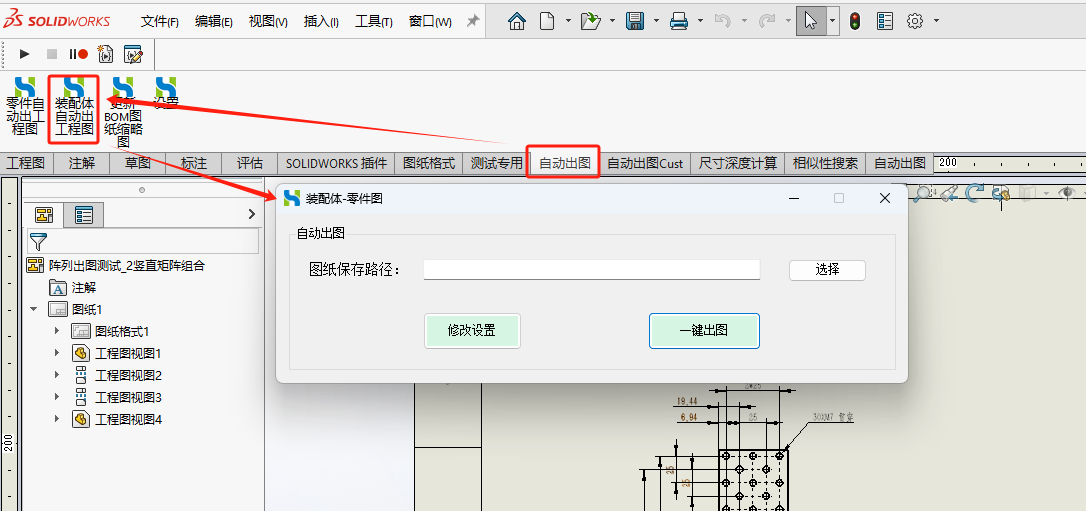Click the 修改设置 button

point(472,331)
